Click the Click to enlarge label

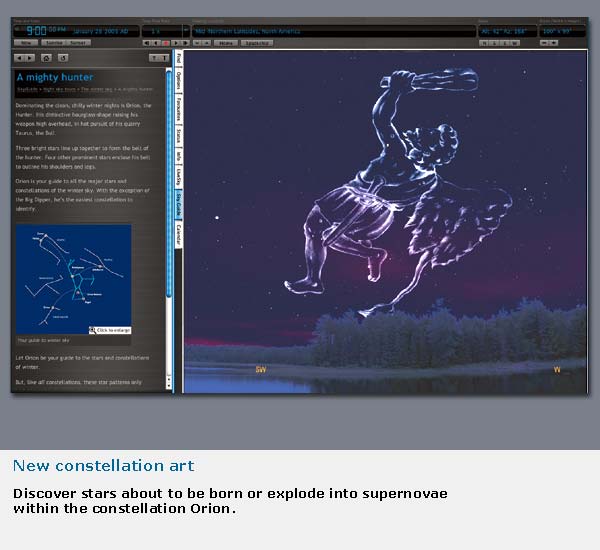pos(110,330)
